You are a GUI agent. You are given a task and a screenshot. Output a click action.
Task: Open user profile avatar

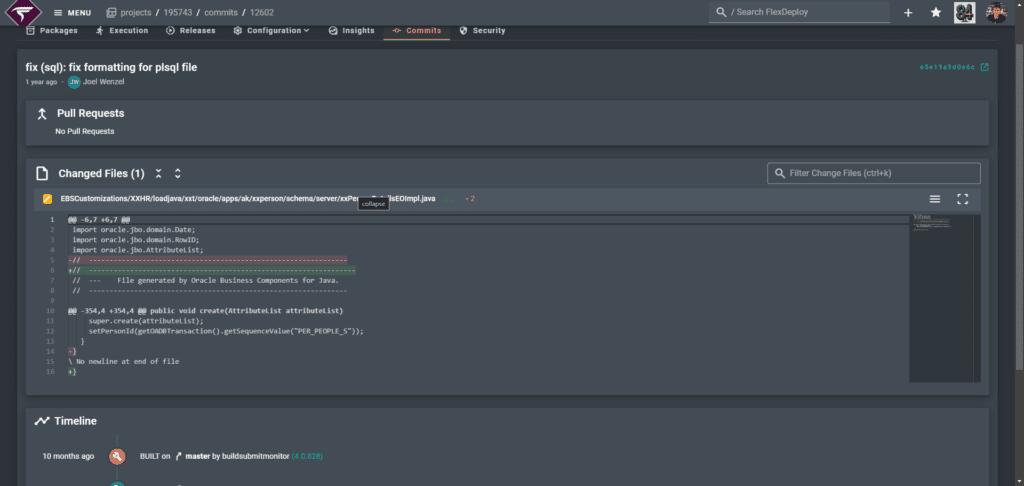pyautogui.click(x=997, y=12)
